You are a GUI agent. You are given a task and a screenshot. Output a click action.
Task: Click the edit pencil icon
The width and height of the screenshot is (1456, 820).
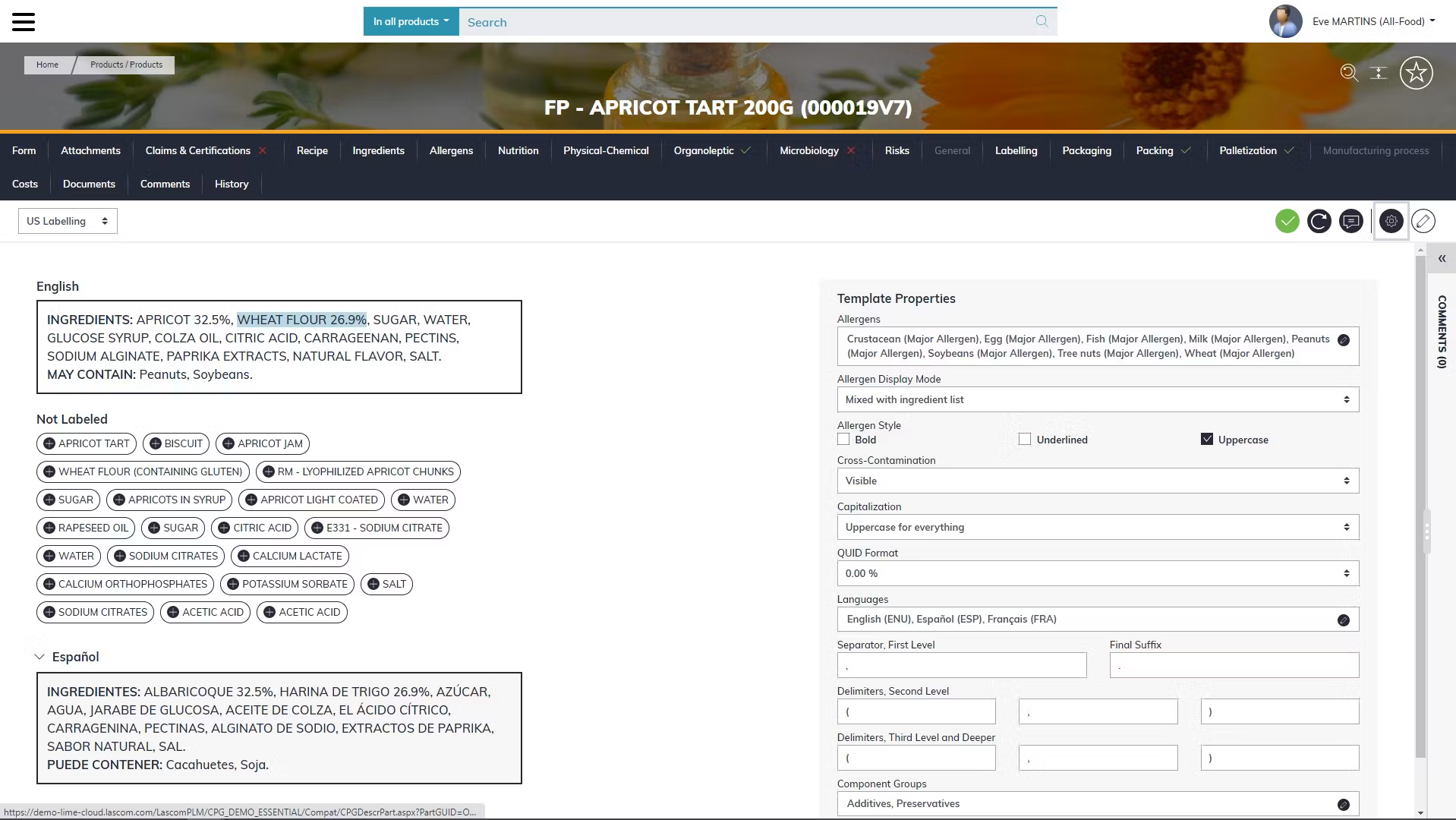click(x=1423, y=221)
